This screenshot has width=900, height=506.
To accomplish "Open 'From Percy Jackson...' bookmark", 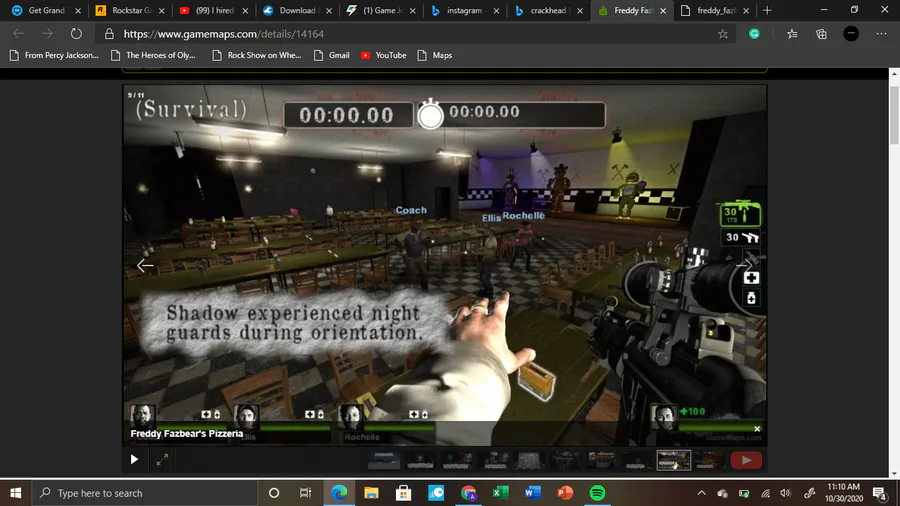I will click(55, 55).
